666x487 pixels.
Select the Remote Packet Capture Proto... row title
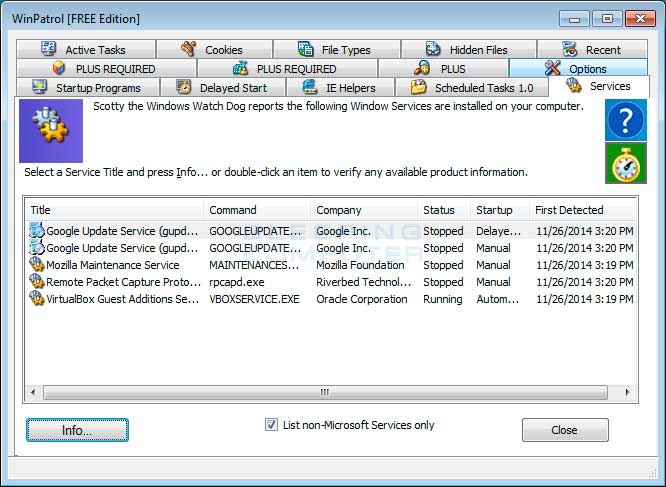123,282
